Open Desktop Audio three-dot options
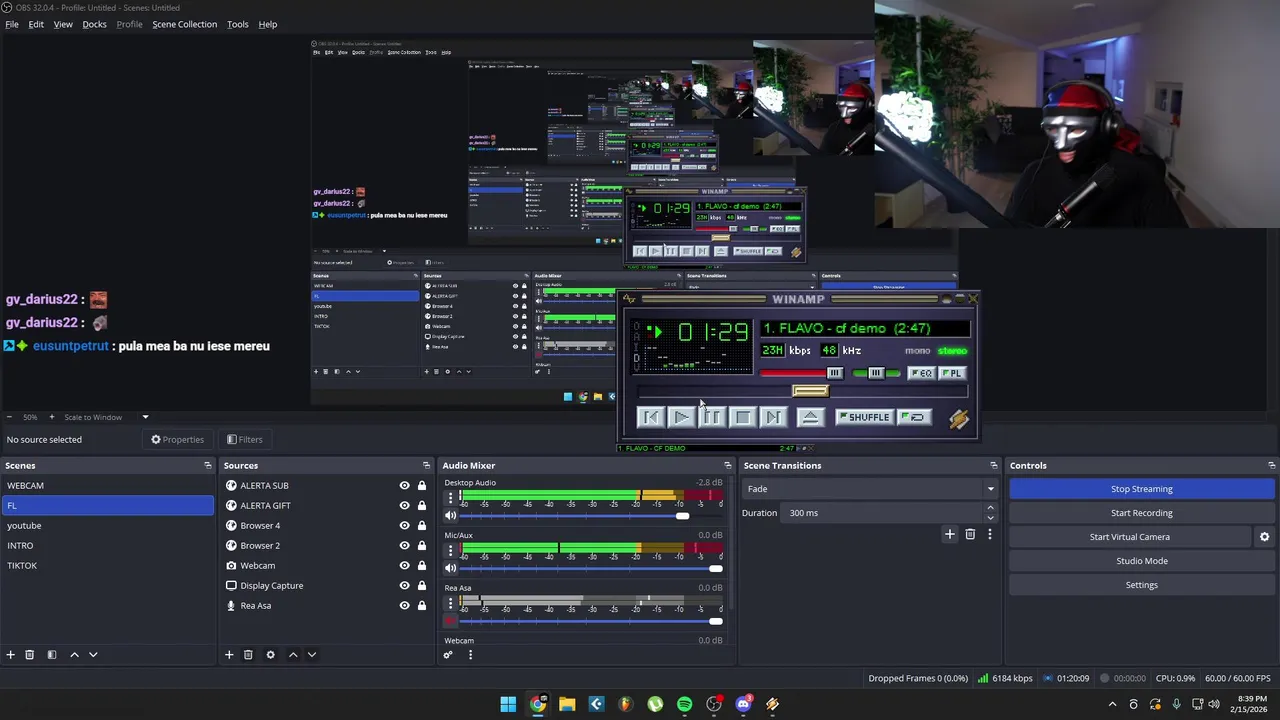 tap(450, 498)
